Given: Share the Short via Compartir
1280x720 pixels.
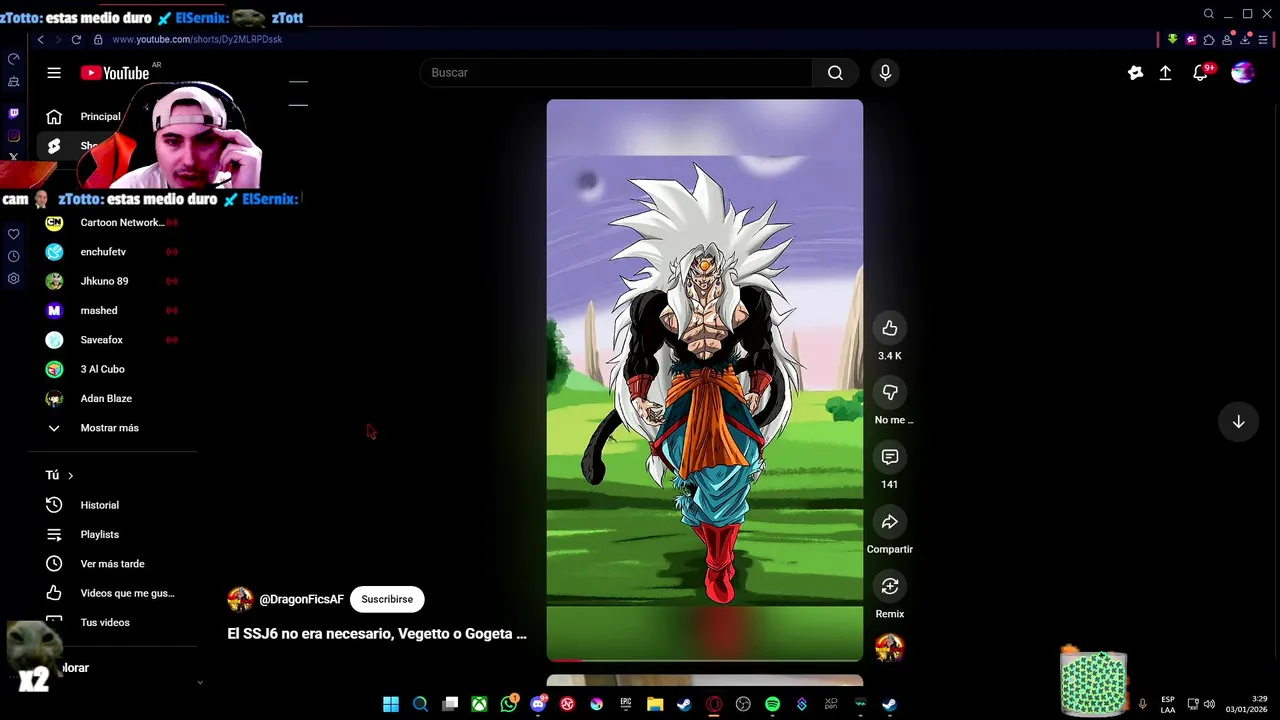Looking at the screenshot, I should pos(890,522).
